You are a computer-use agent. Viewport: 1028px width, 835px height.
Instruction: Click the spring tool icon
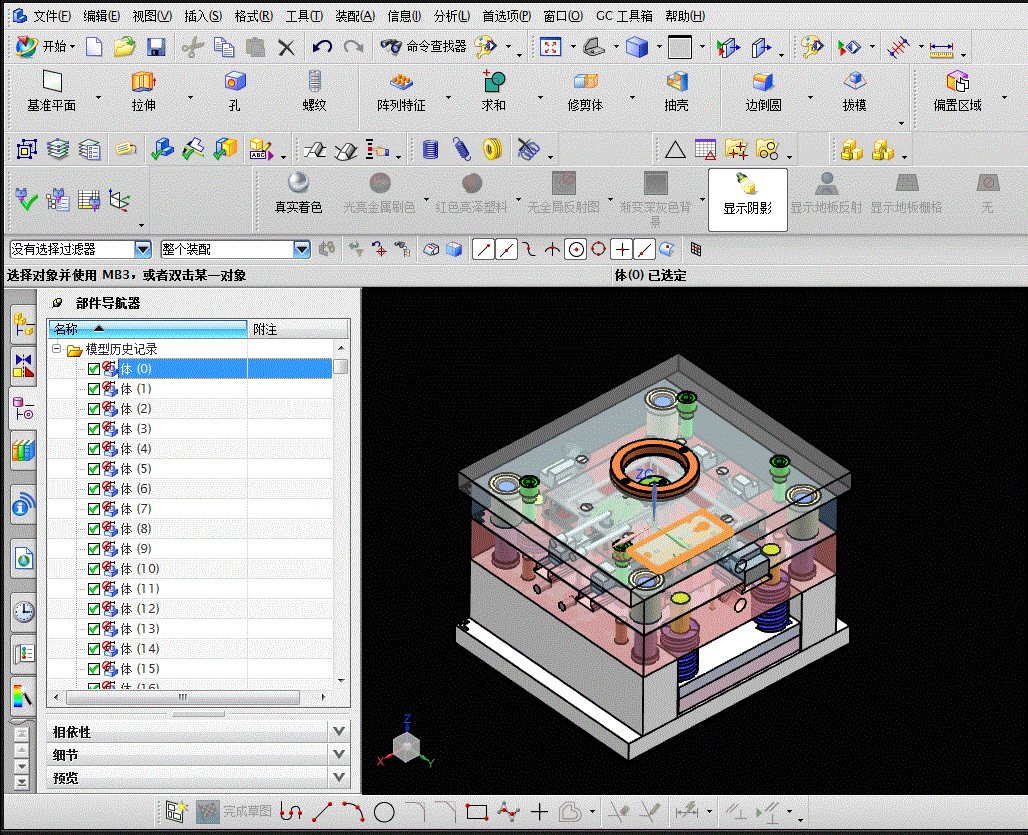click(462, 149)
